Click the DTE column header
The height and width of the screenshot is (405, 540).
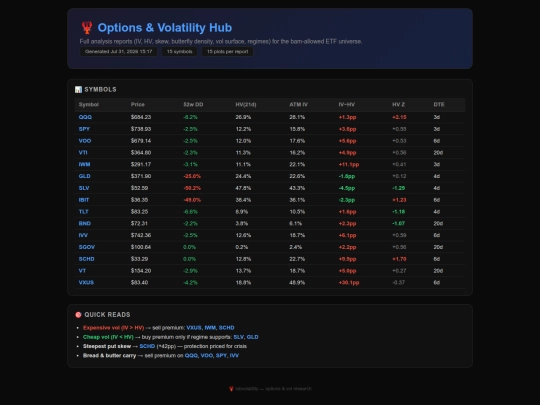tap(439, 105)
